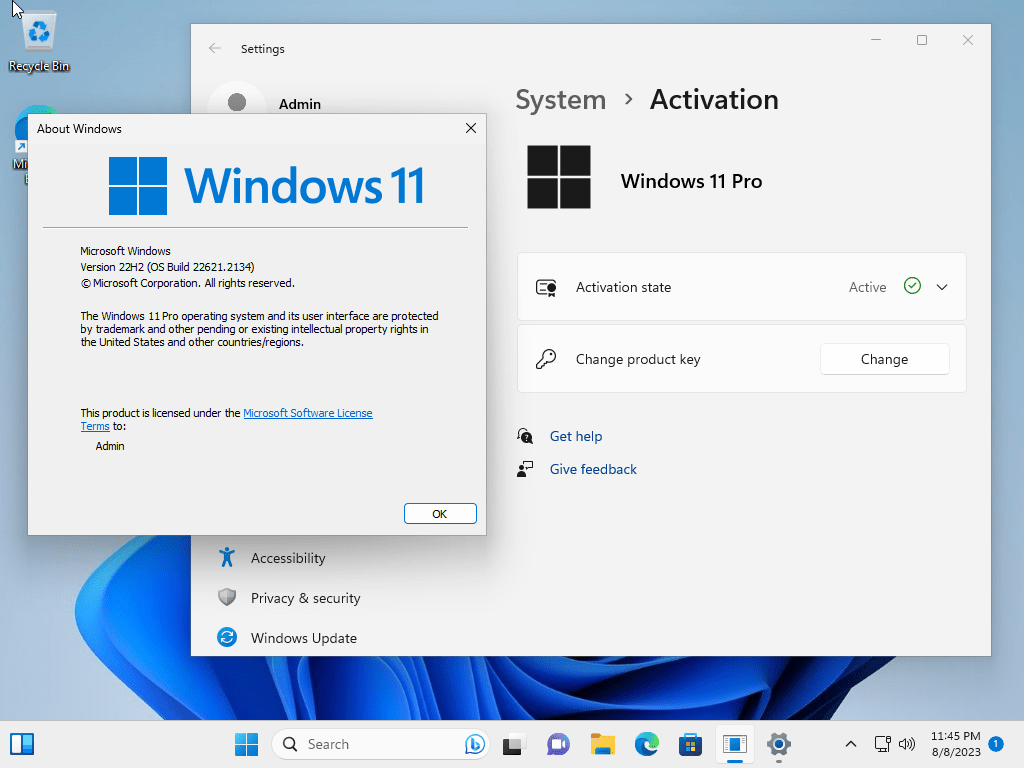
Task: Click the About Windows winver taskbar icon
Action: (735, 744)
